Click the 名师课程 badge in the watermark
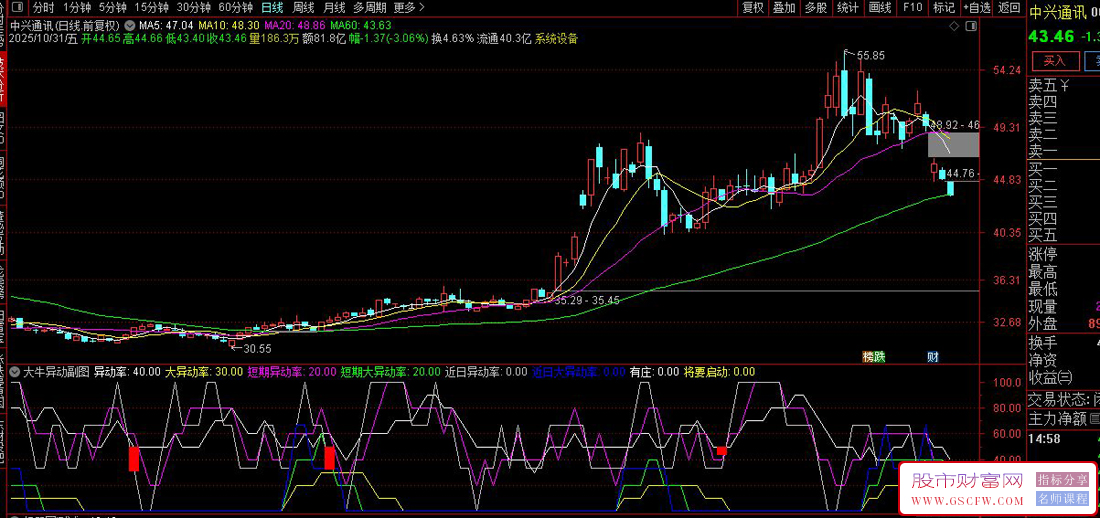The image size is (1100, 518). 1062,497
